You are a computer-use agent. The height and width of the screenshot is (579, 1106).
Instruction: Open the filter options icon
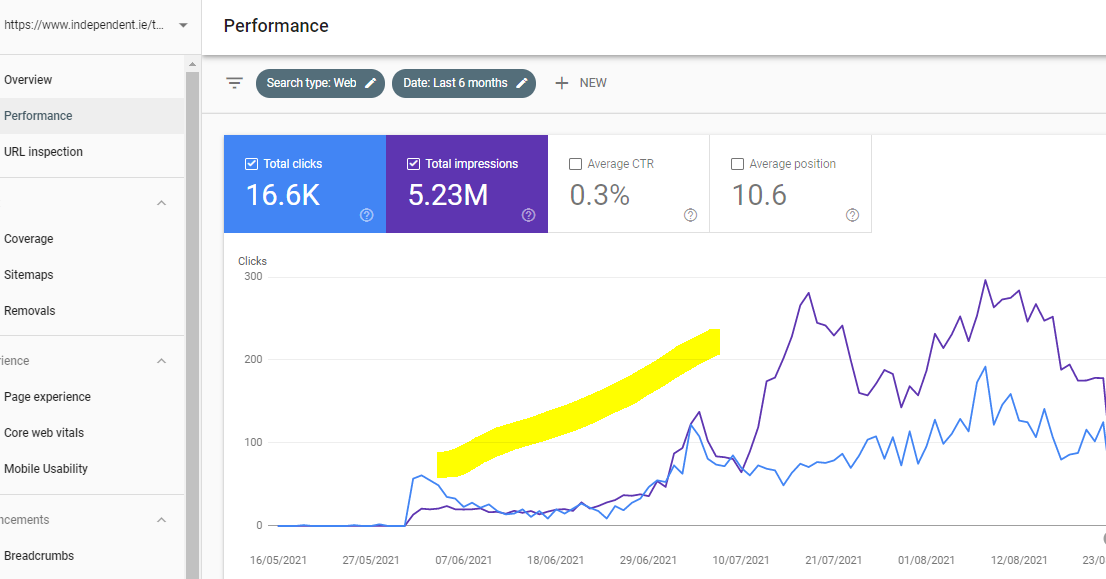(x=234, y=83)
